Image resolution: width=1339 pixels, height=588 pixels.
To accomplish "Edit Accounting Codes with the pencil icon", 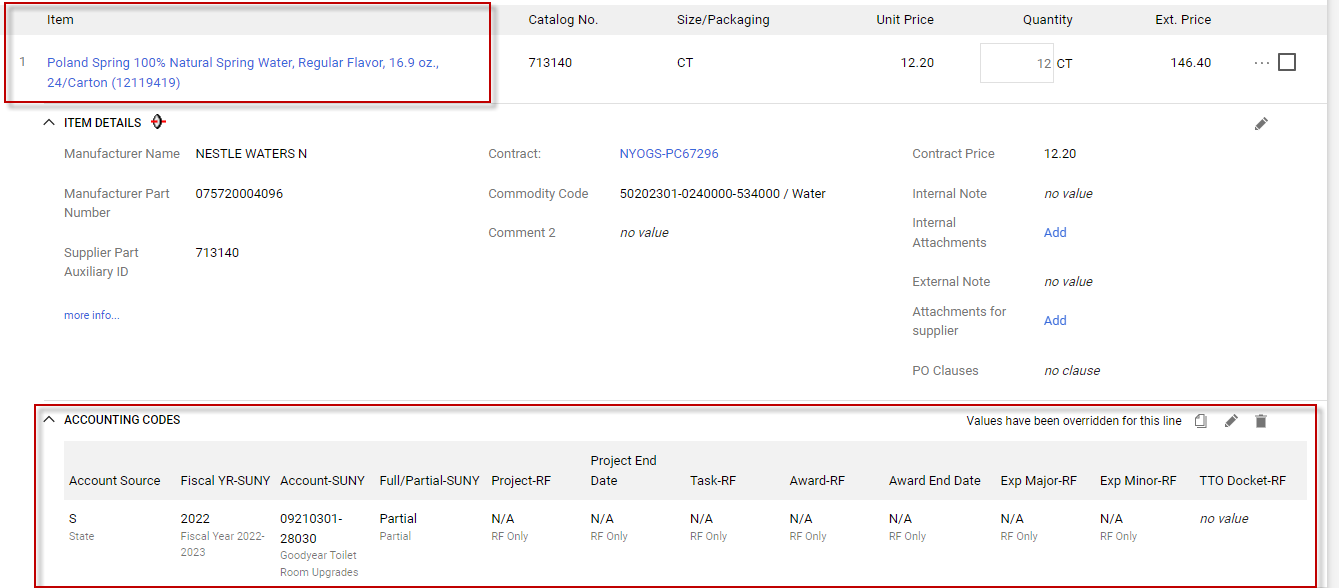I will point(1231,421).
